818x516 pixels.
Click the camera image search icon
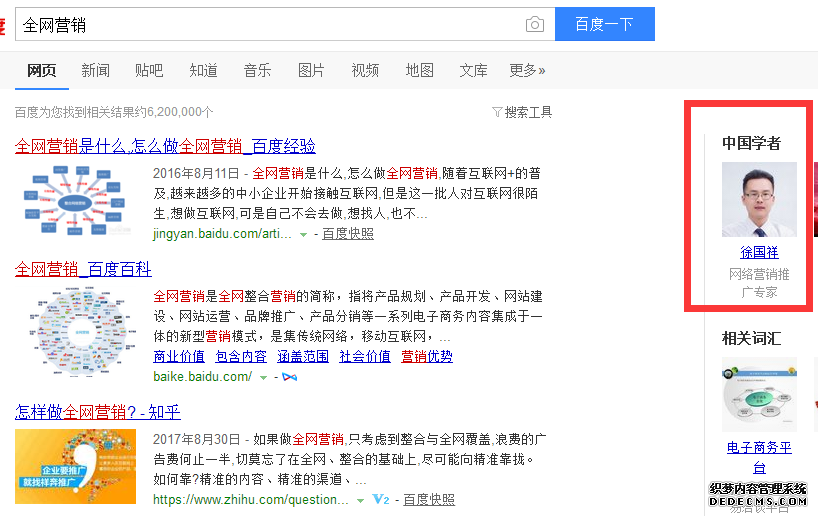click(535, 24)
